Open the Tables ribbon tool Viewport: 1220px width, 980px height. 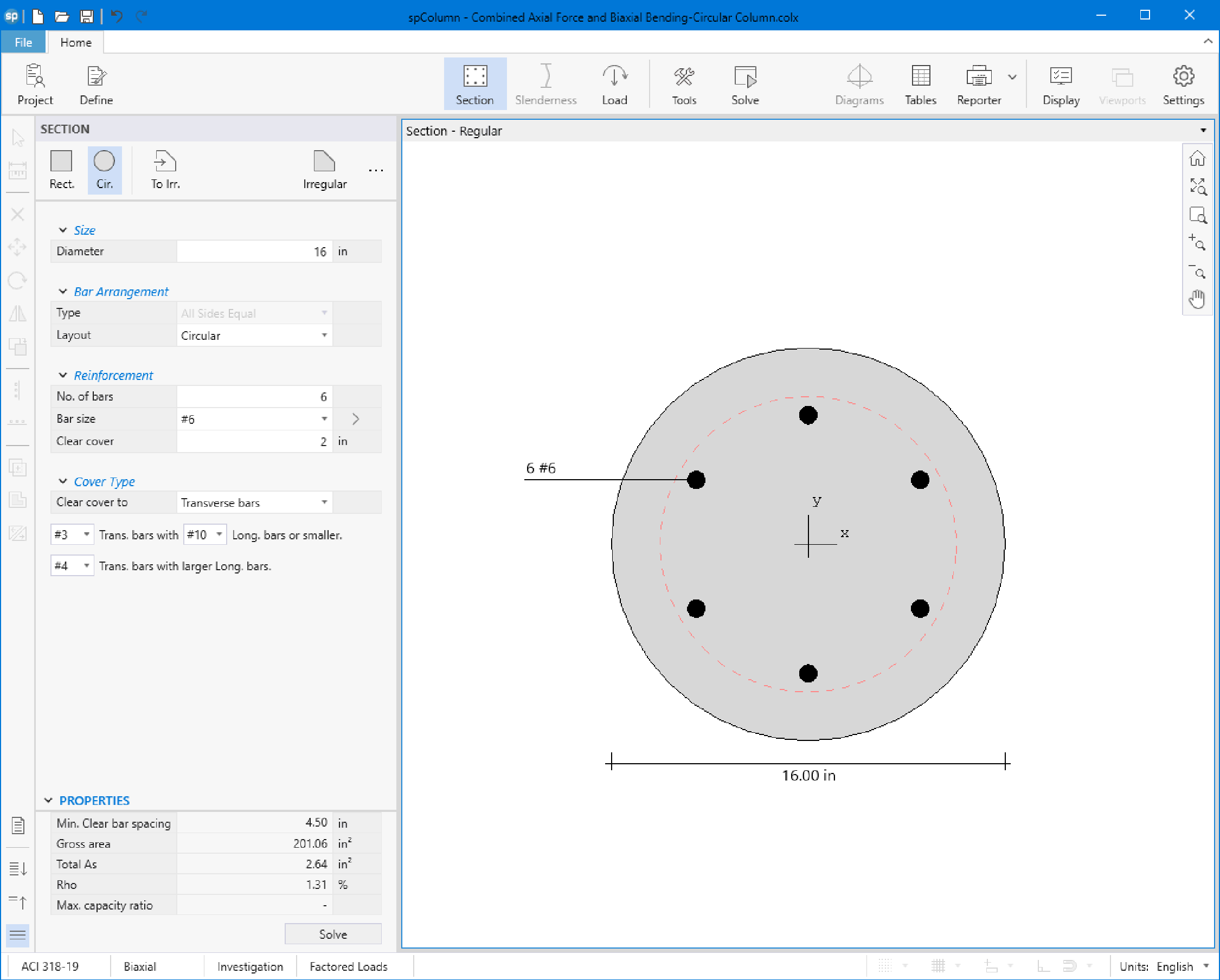pyautogui.click(x=921, y=85)
